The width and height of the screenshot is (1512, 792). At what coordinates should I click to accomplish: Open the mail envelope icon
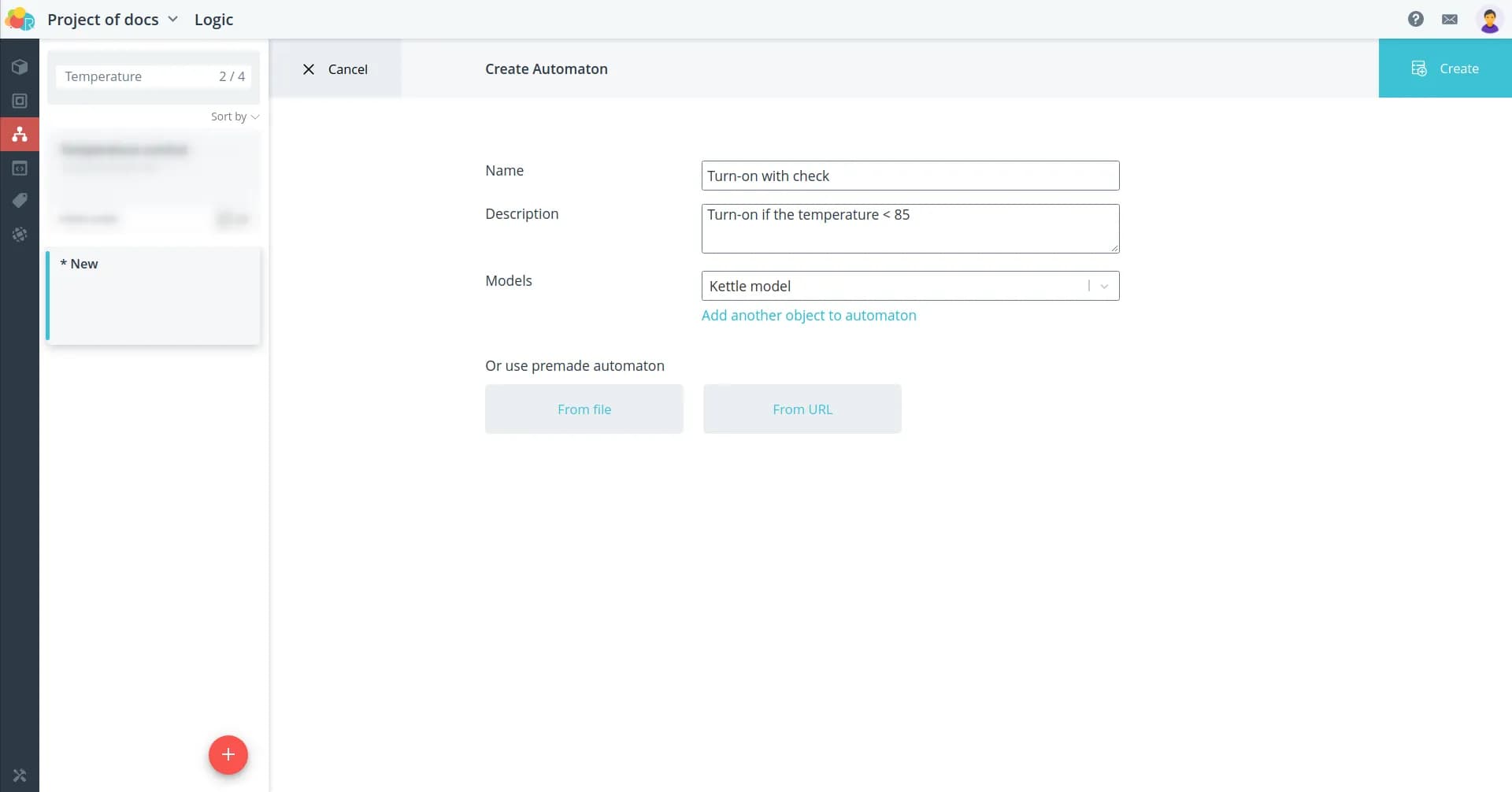(x=1449, y=19)
